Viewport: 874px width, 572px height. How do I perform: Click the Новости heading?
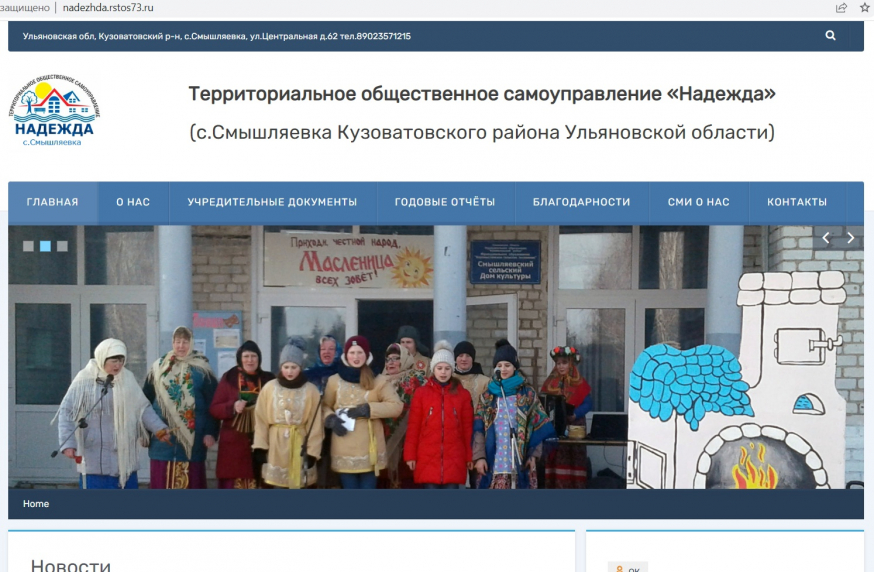[71, 564]
